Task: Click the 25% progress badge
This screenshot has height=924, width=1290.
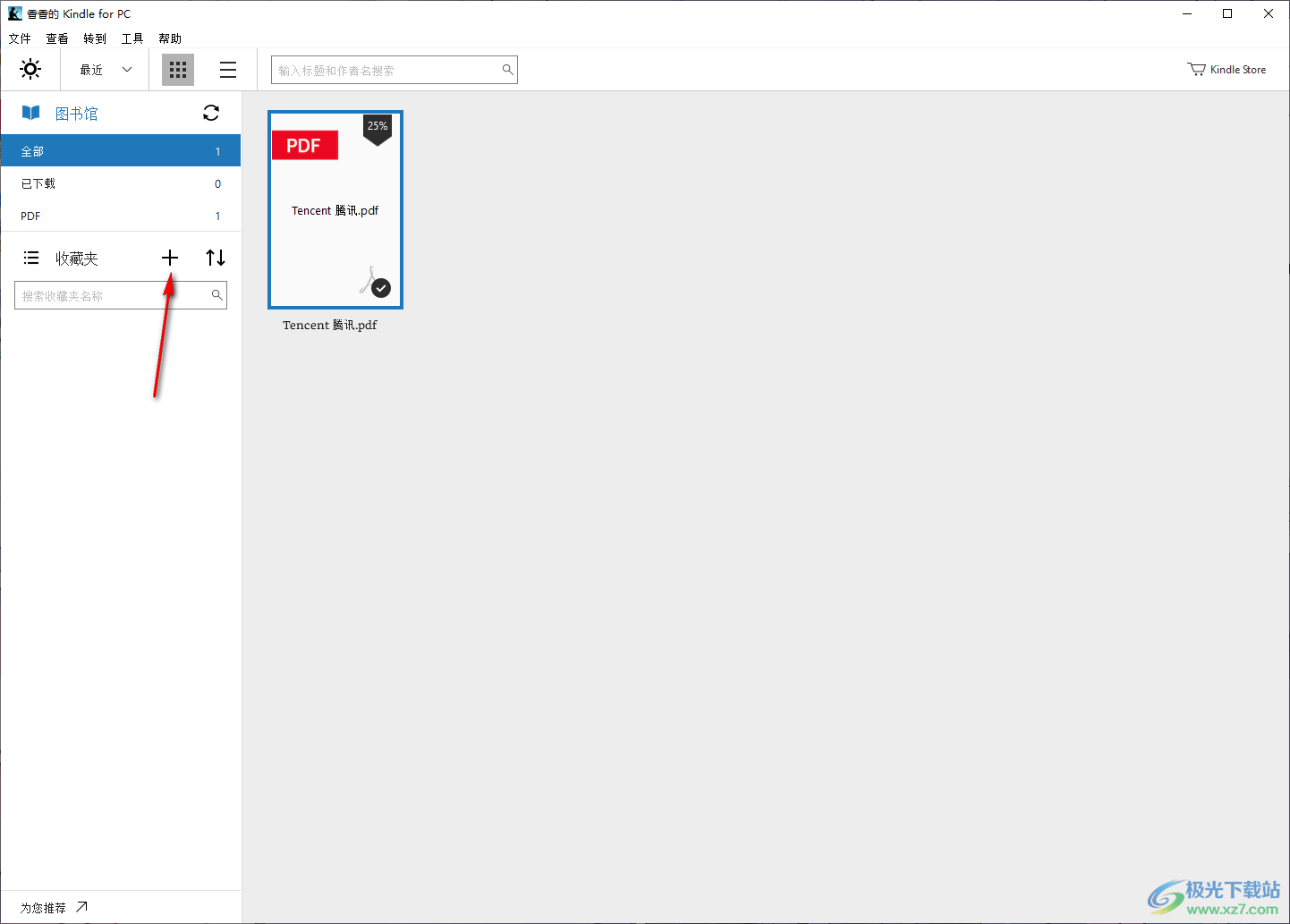Action: [x=378, y=128]
